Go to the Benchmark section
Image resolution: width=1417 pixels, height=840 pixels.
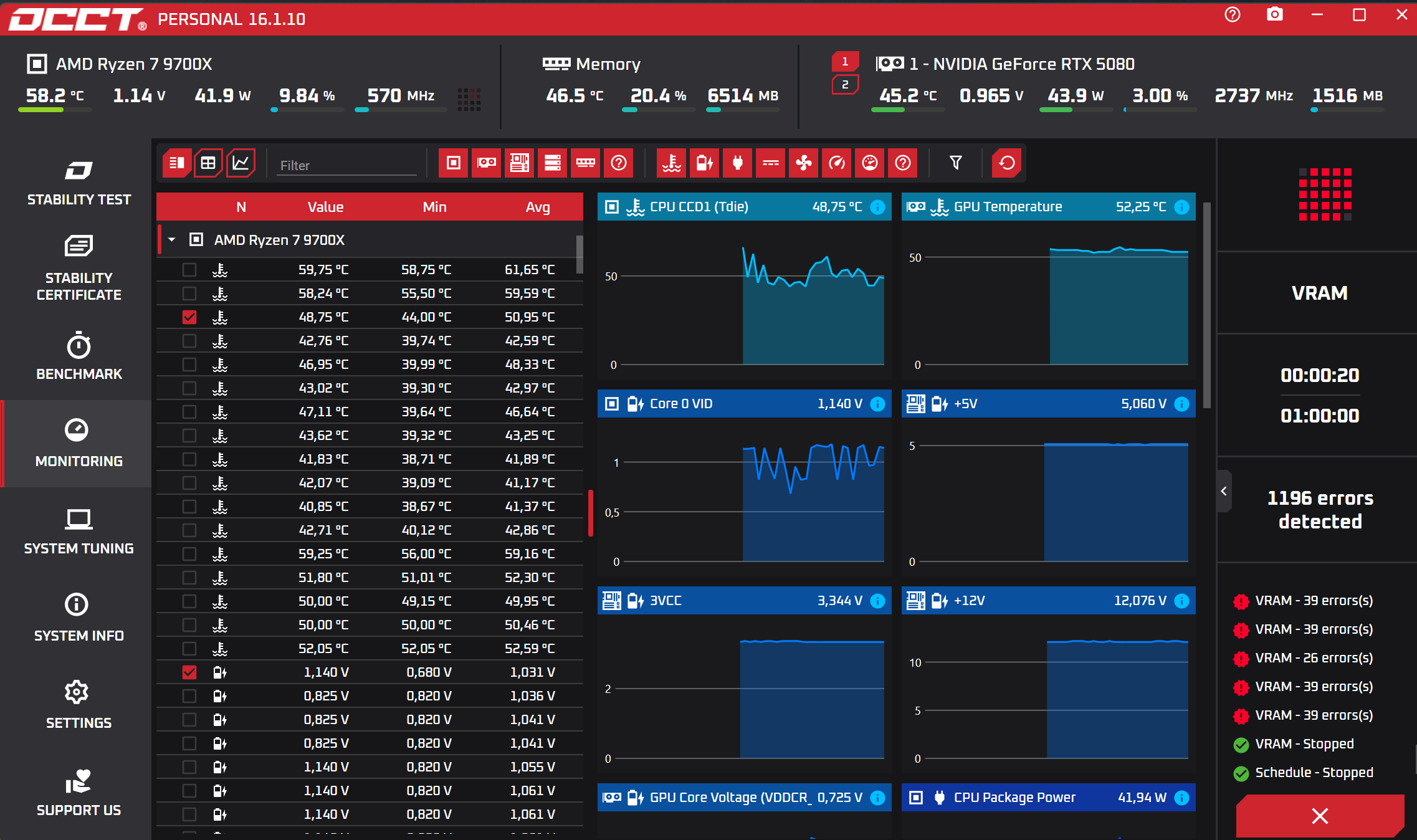[79, 356]
